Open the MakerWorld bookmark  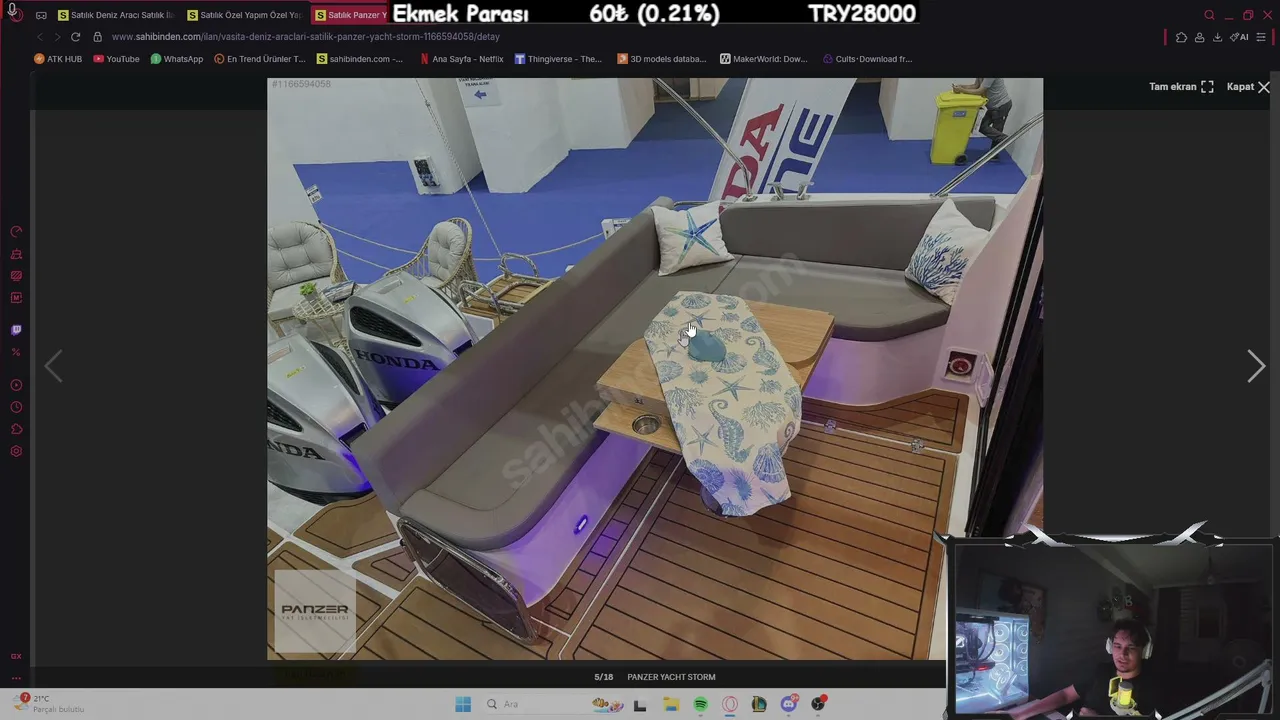(x=764, y=59)
